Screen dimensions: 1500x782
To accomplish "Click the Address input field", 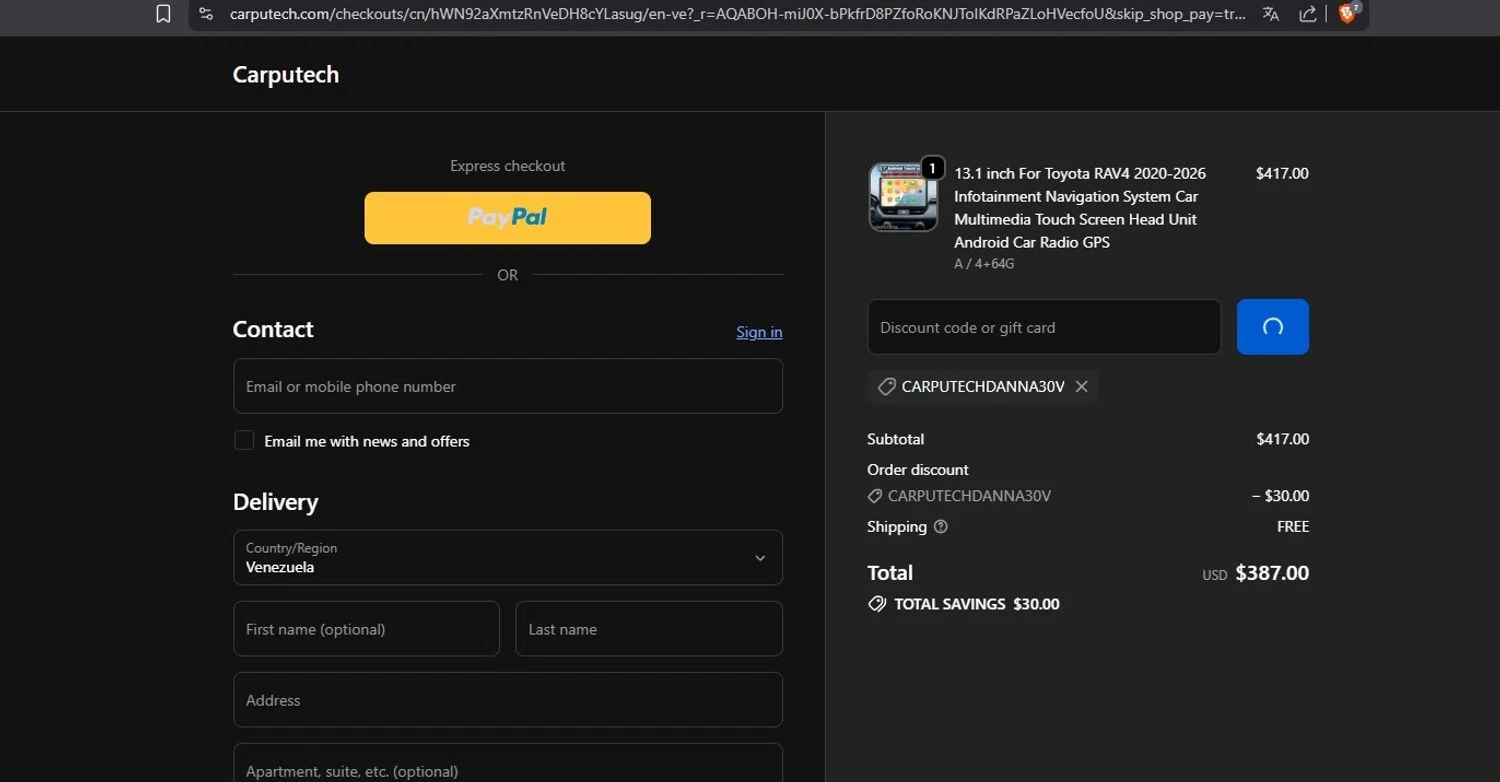I will click(508, 700).
